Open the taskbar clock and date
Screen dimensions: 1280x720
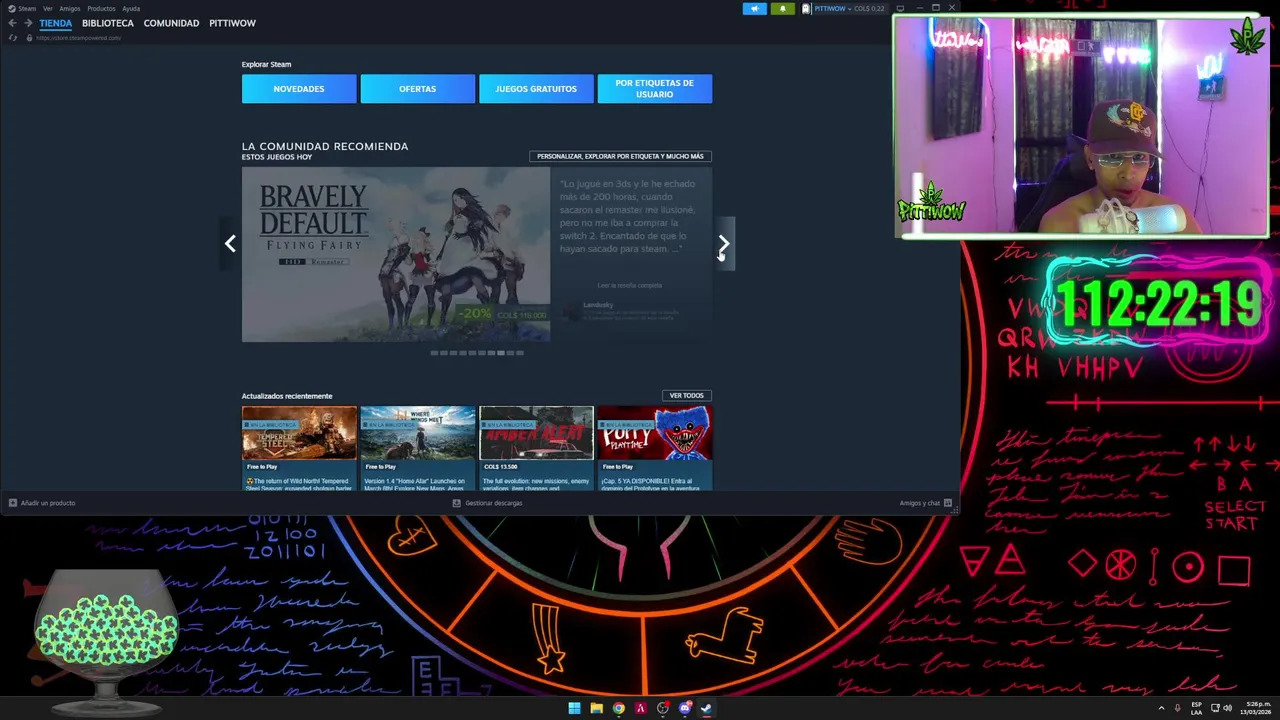[x=1255, y=708]
